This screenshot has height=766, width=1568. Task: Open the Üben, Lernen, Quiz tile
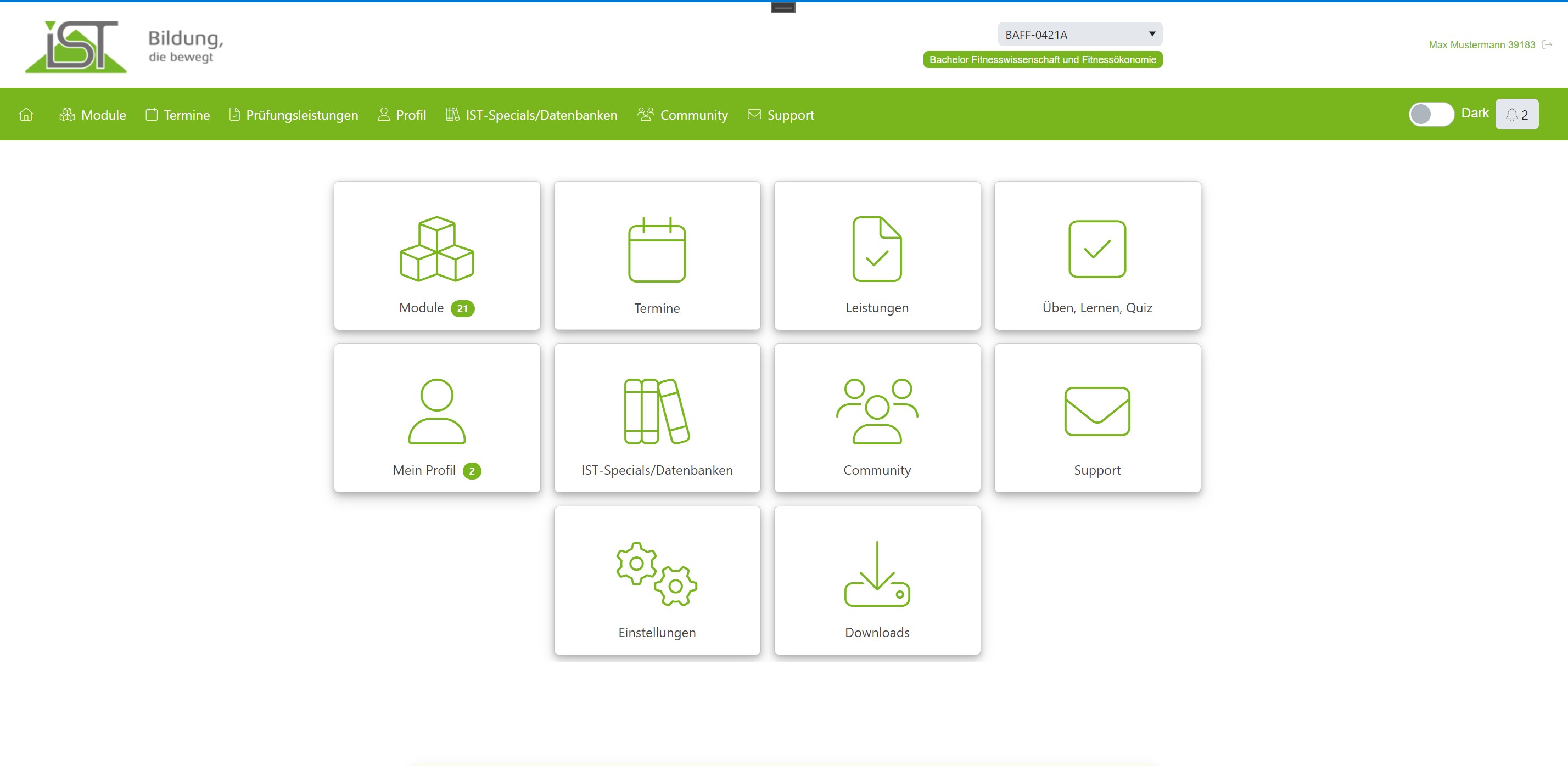pos(1097,256)
